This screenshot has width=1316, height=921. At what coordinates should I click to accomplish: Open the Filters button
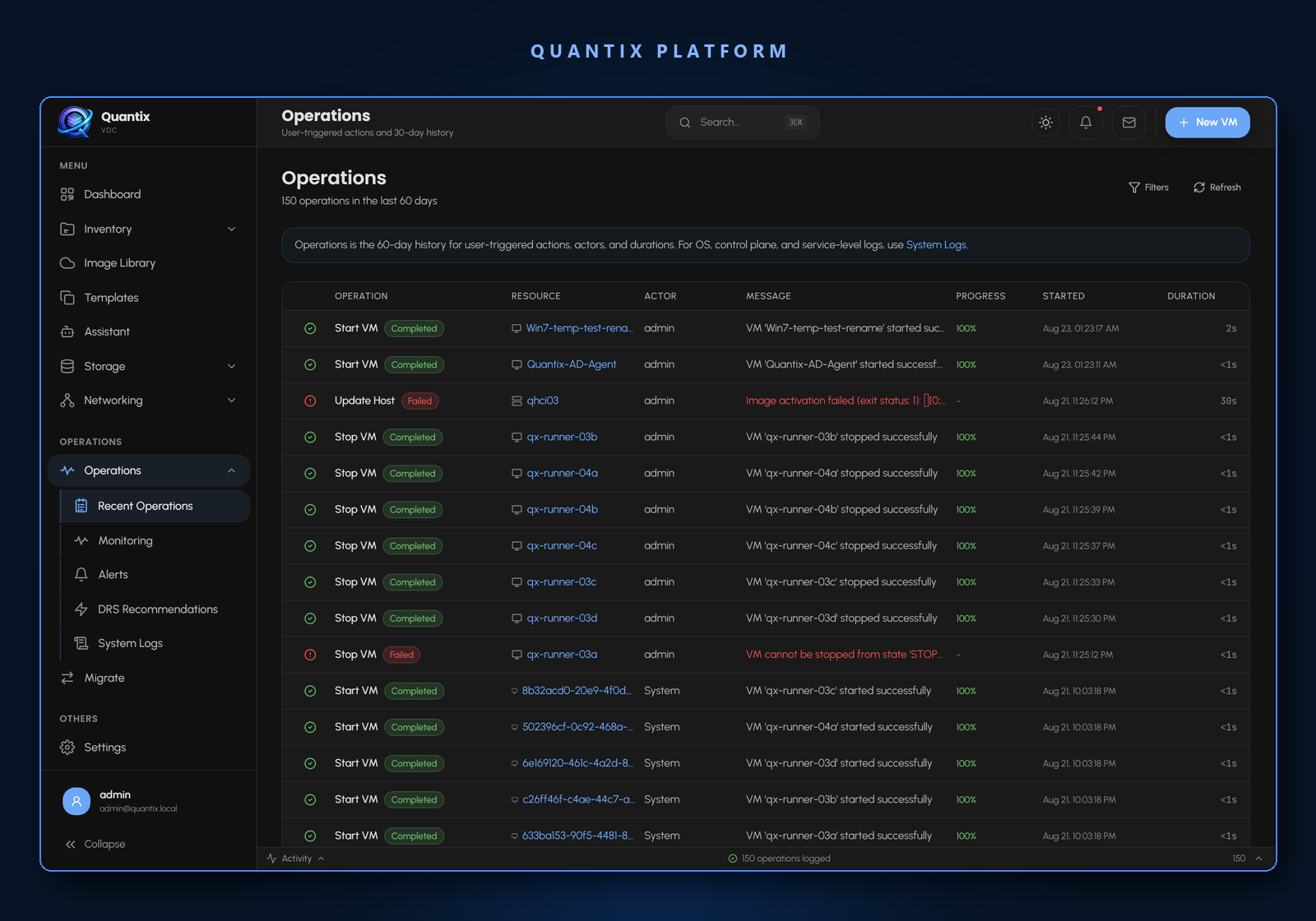(1148, 187)
